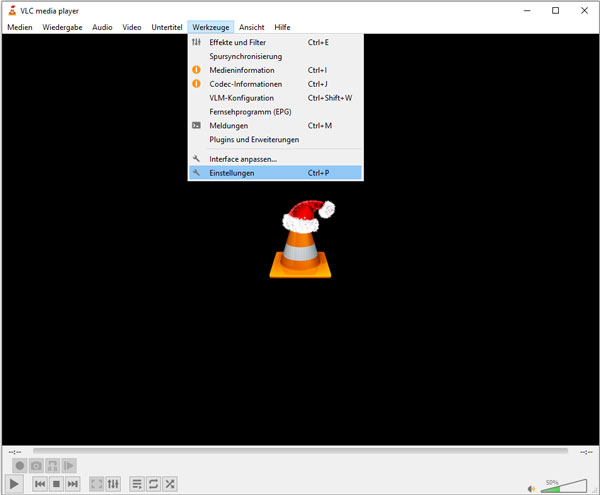Click the elapsed time label
Image resolution: width=600 pixels, height=495 pixels.
[15, 452]
